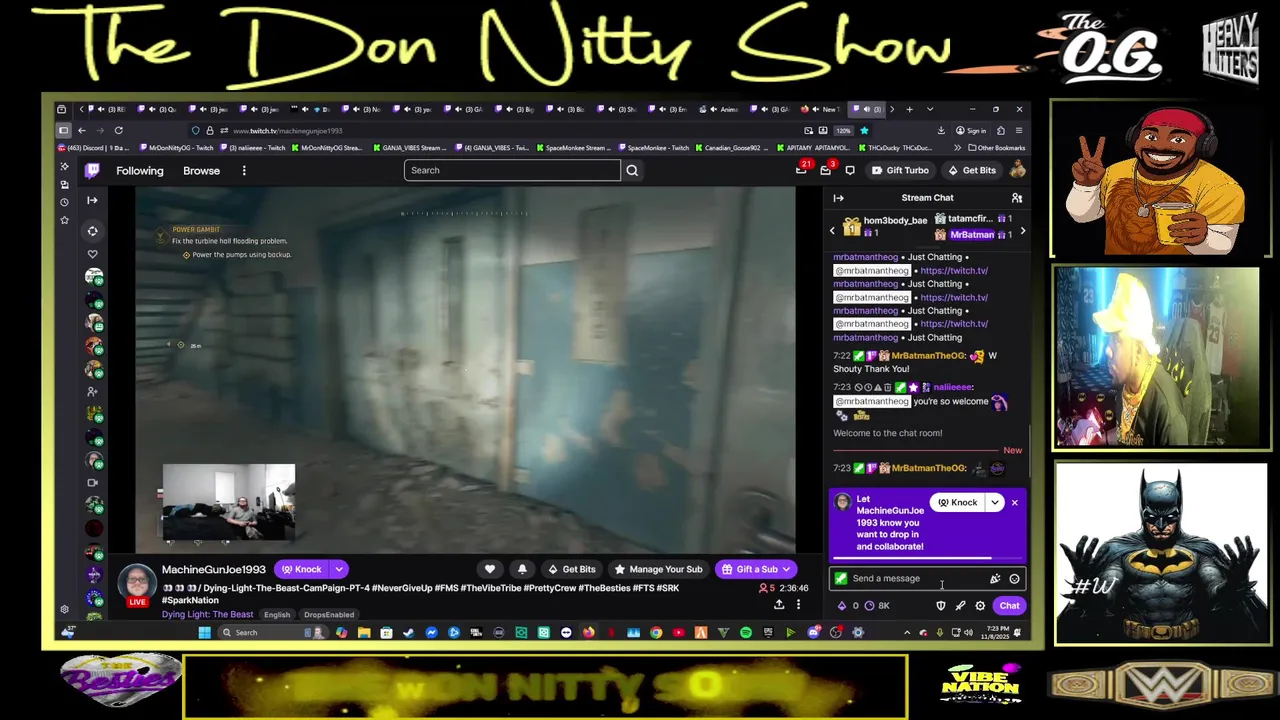Viewport: 1280px width, 720px height.
Task: Open the stream options three dots
Action: 798,604
